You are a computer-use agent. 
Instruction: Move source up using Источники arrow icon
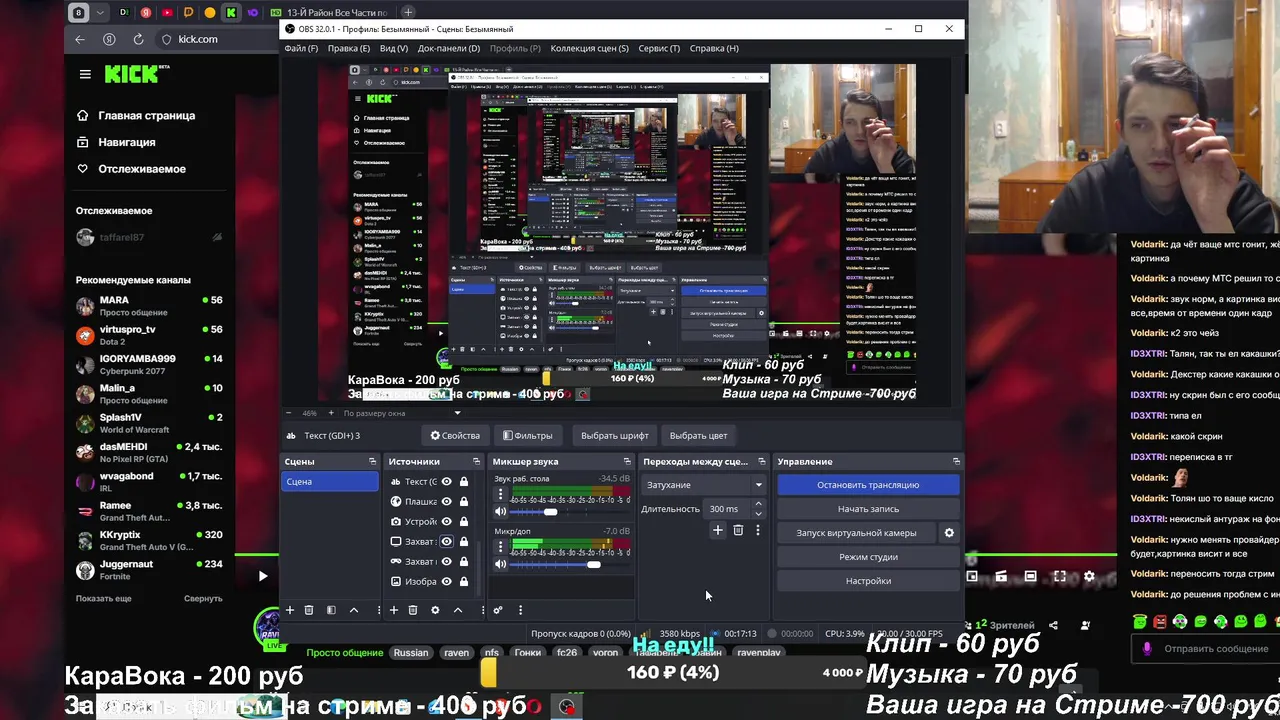point(458,610)
